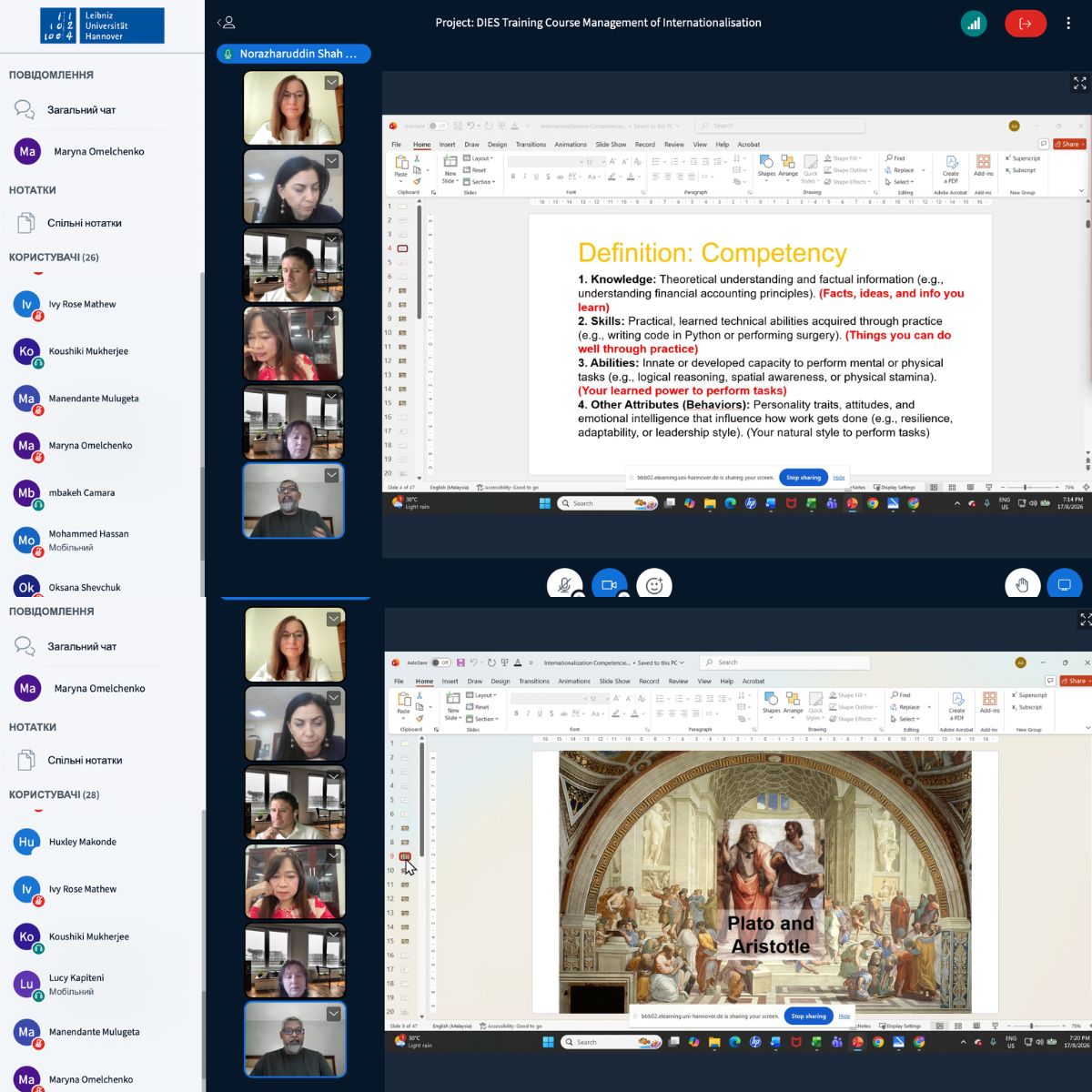Select slide 9 thumbnail in Plato and Aristotle PowerPoint
This screenshot has width=1092, height=1092.
(405, 856)
